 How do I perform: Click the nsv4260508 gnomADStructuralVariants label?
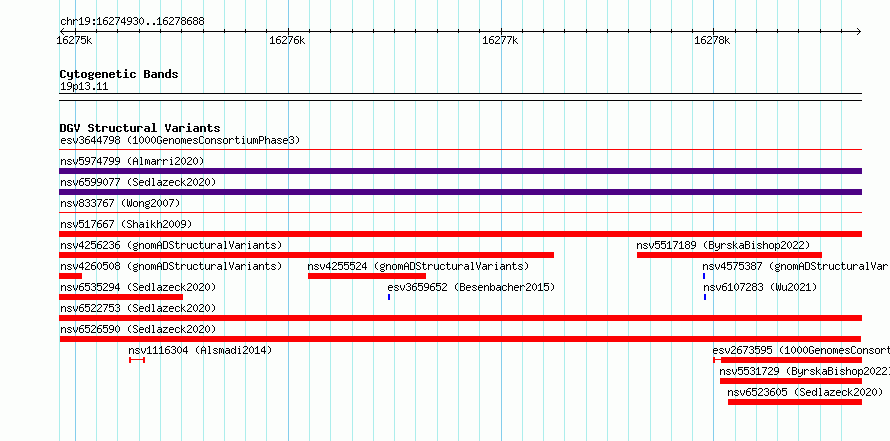(x=171, y=266)
